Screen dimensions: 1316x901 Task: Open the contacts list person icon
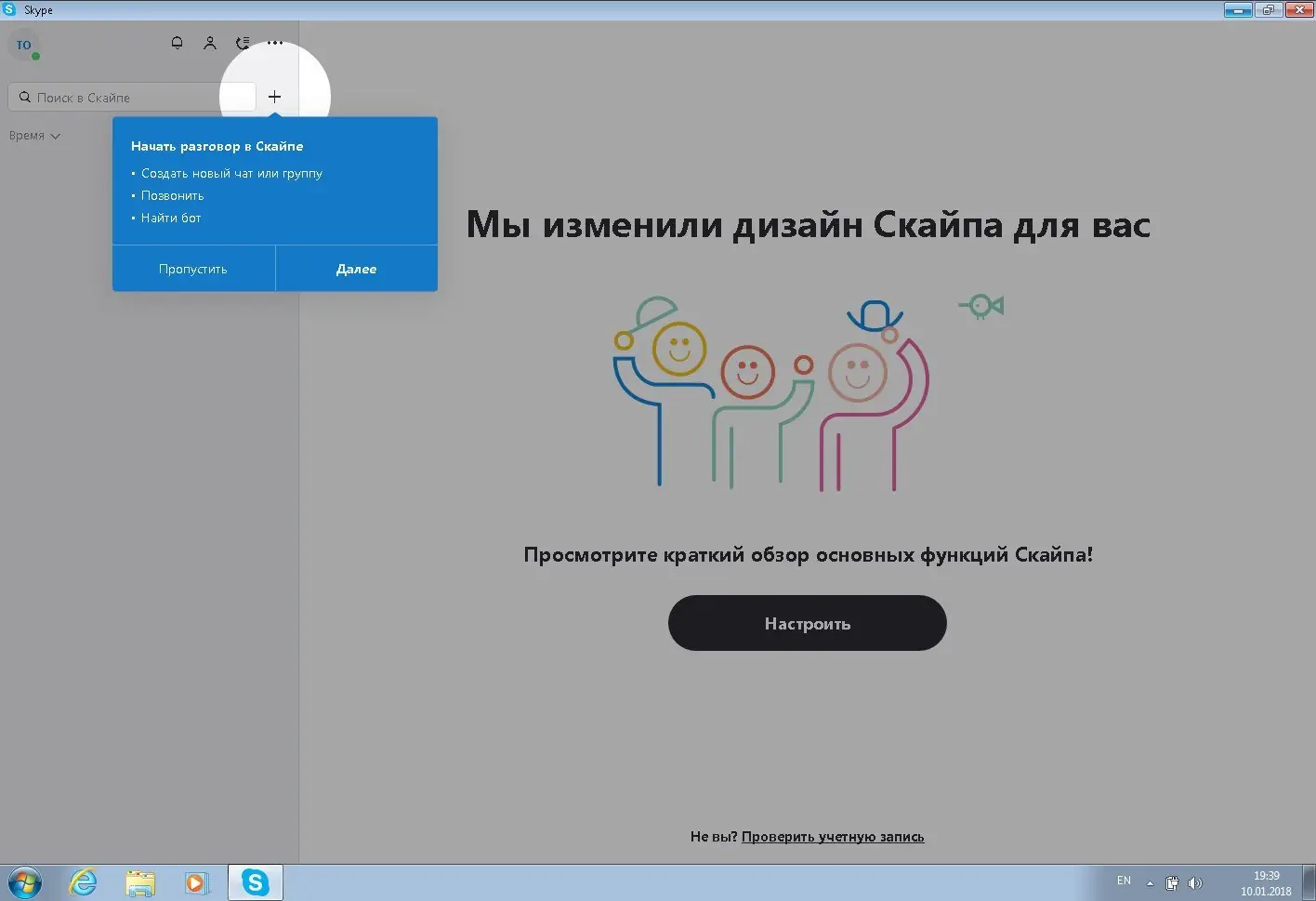click(209, 43)
